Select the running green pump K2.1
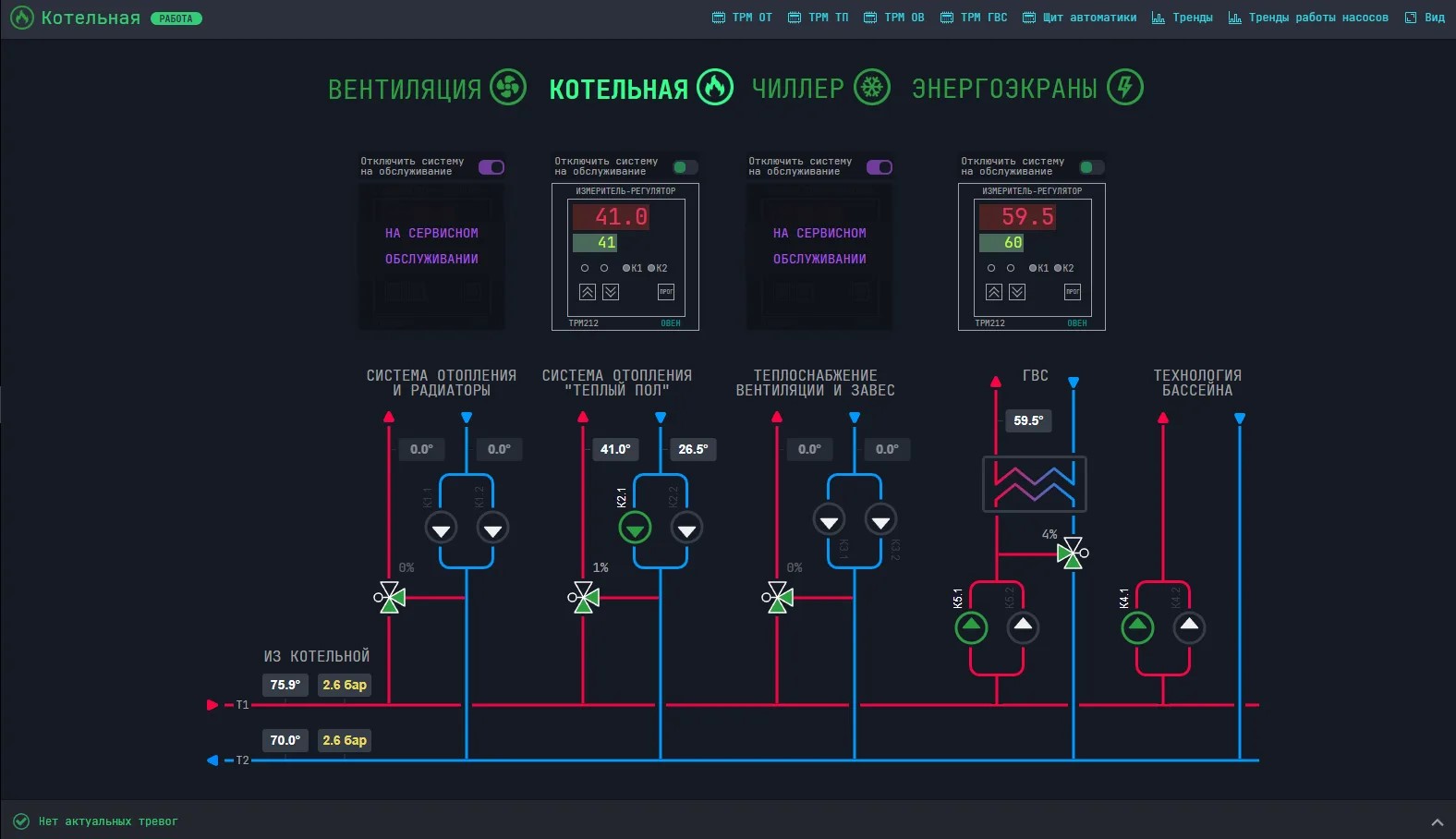Viewport: 1456px width, 839px height. pyautogui.click(x=636, y=529)
